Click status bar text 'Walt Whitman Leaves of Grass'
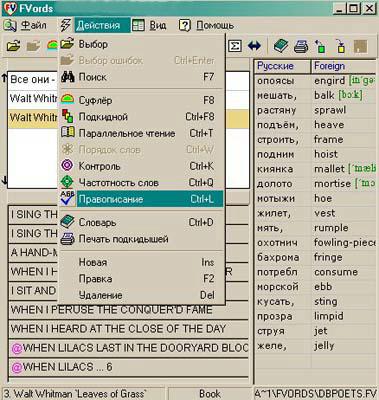 click(80, 394)
